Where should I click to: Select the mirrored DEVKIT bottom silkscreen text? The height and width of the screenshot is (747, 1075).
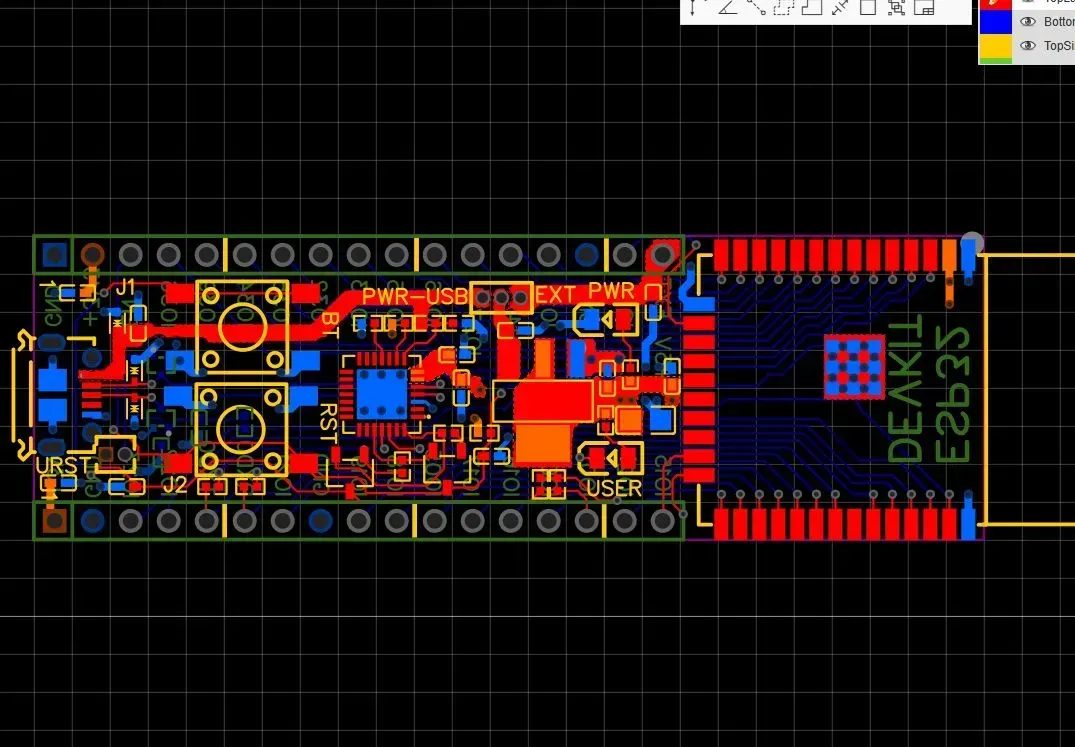906,388
